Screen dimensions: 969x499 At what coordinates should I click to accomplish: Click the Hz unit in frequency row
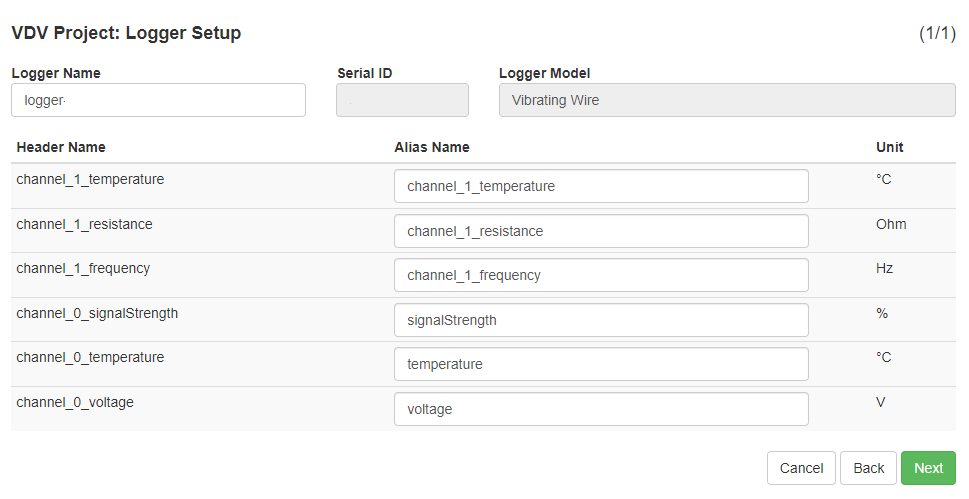point(884,268)
